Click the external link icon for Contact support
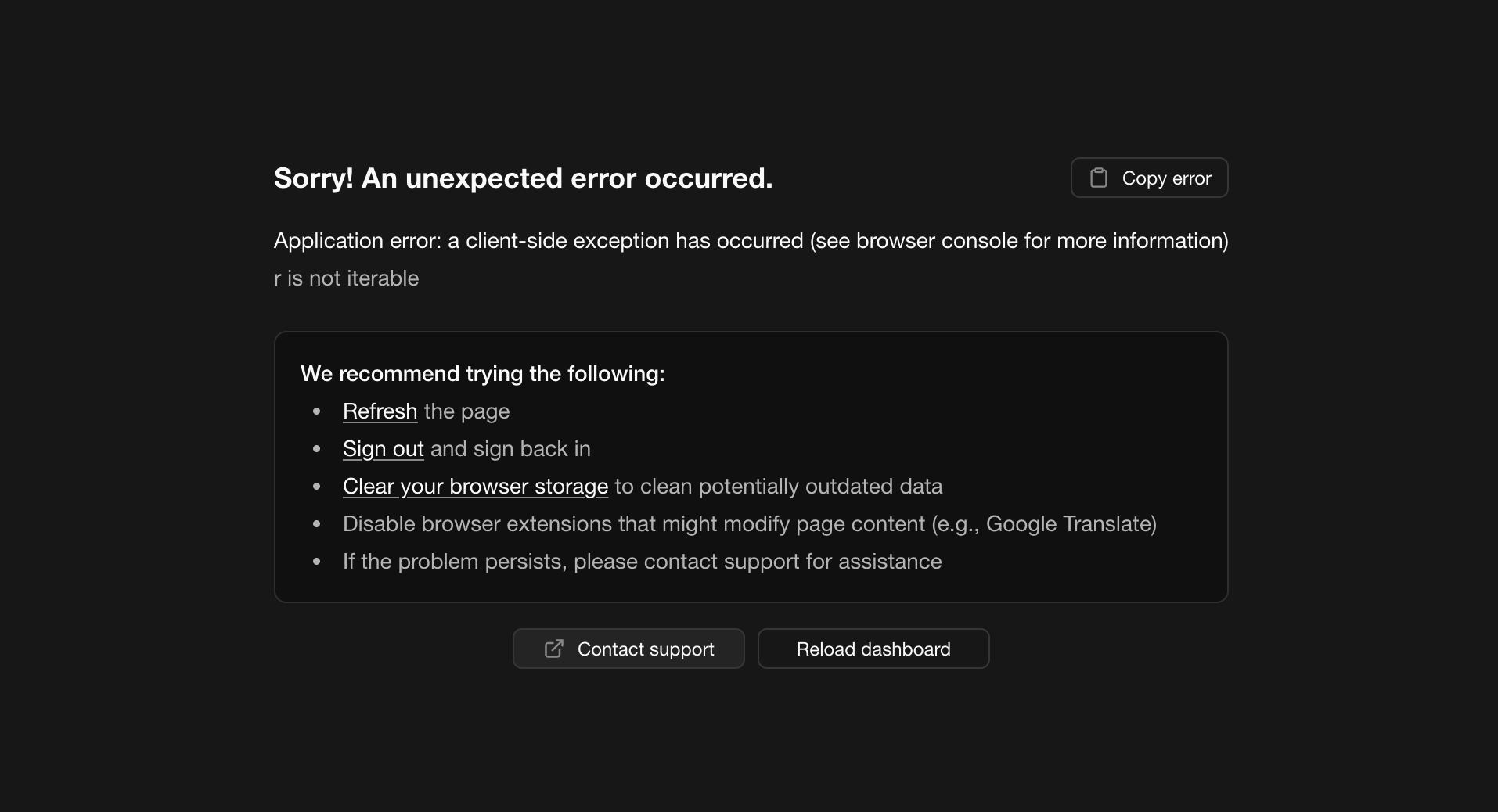 554,649
